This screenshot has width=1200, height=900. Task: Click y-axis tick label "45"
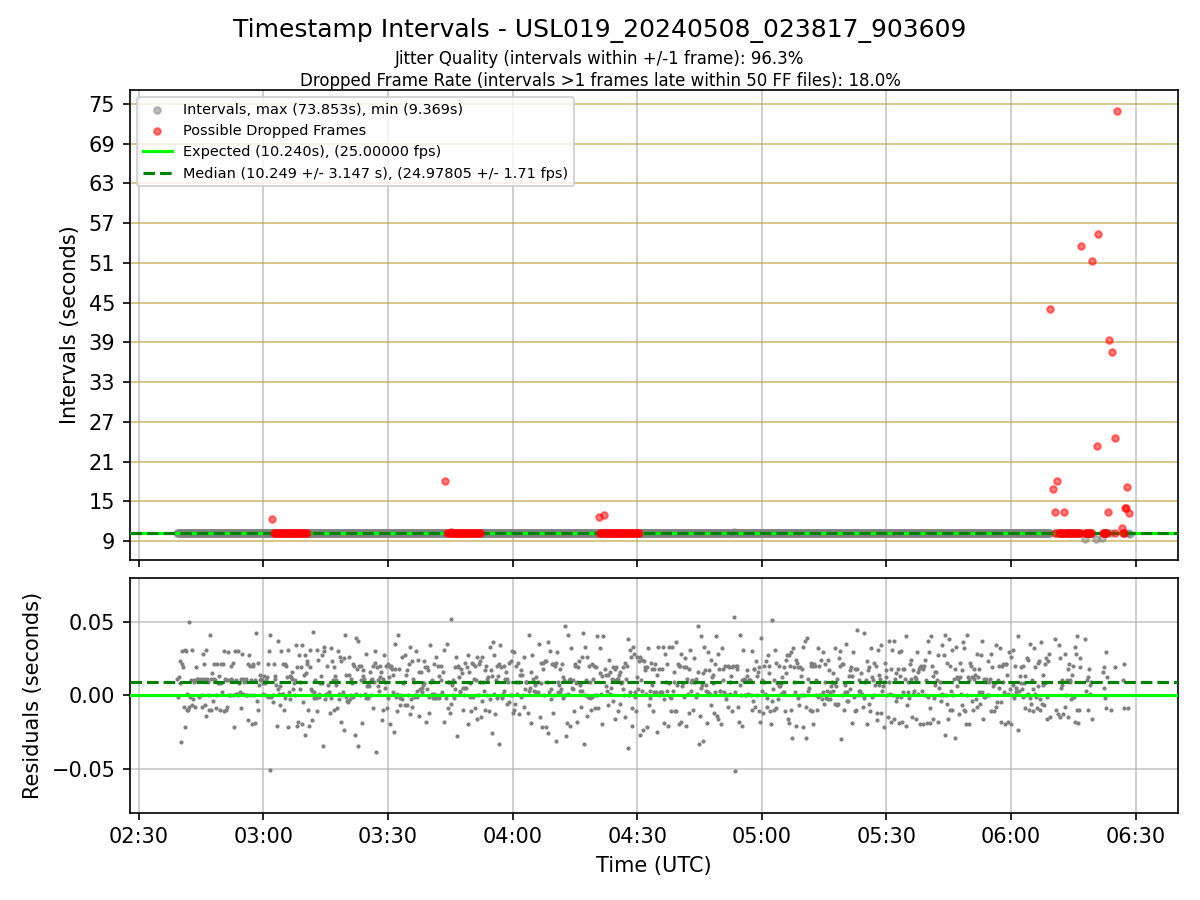pyautogui.click(x=103, y=303)
